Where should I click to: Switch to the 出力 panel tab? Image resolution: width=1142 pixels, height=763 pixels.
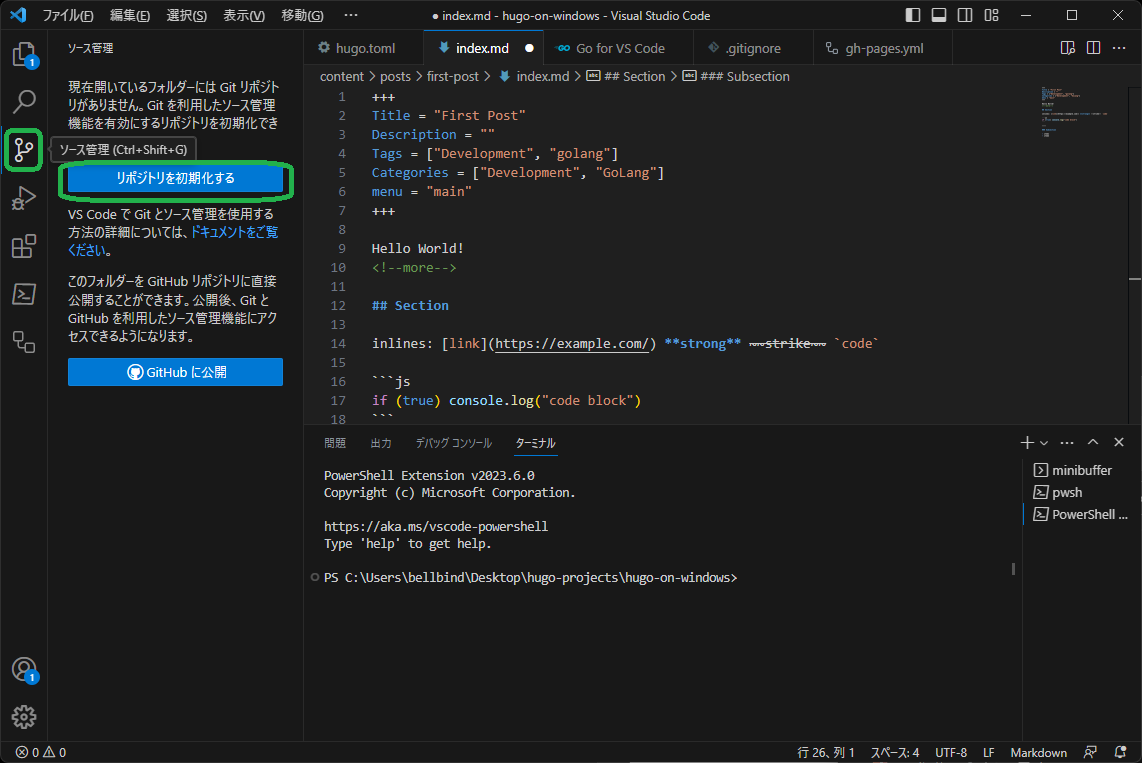[x=381, y=443]
